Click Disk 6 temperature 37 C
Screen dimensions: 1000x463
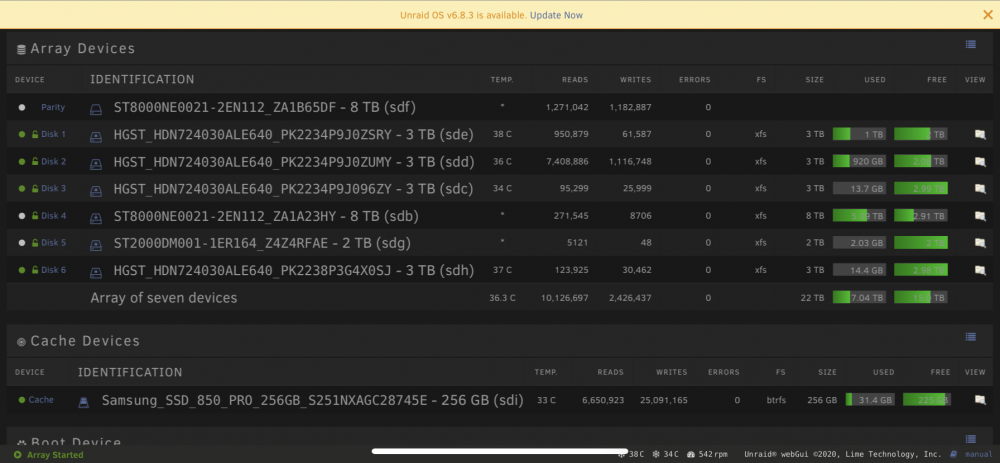[x=502, y=270]
